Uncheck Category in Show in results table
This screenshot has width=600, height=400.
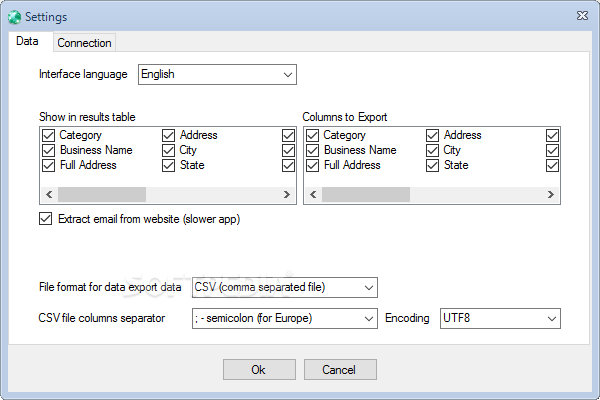[x=49, y=135]
